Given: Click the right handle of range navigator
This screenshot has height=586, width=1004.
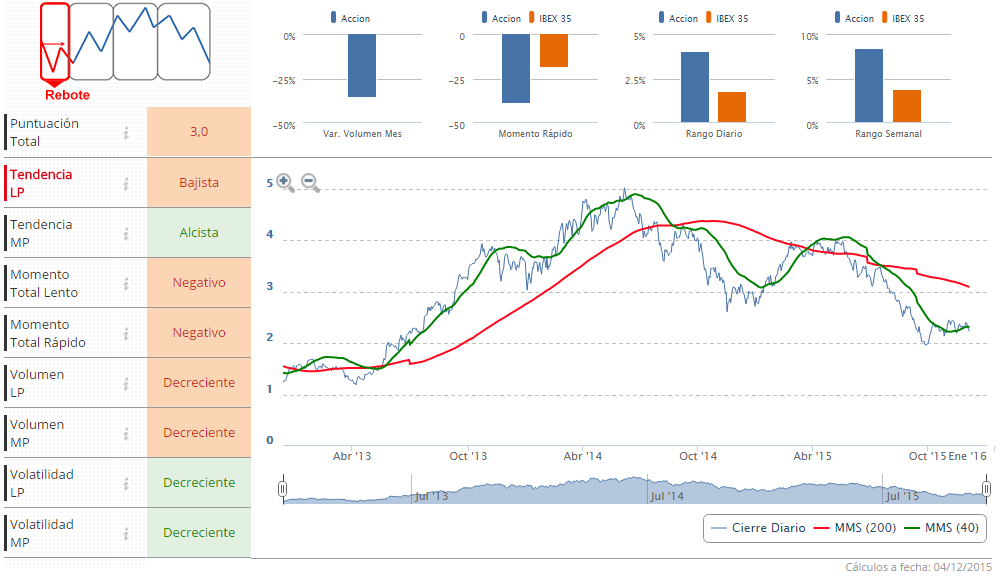Looking at the screenshot, I should coord(986,489).
